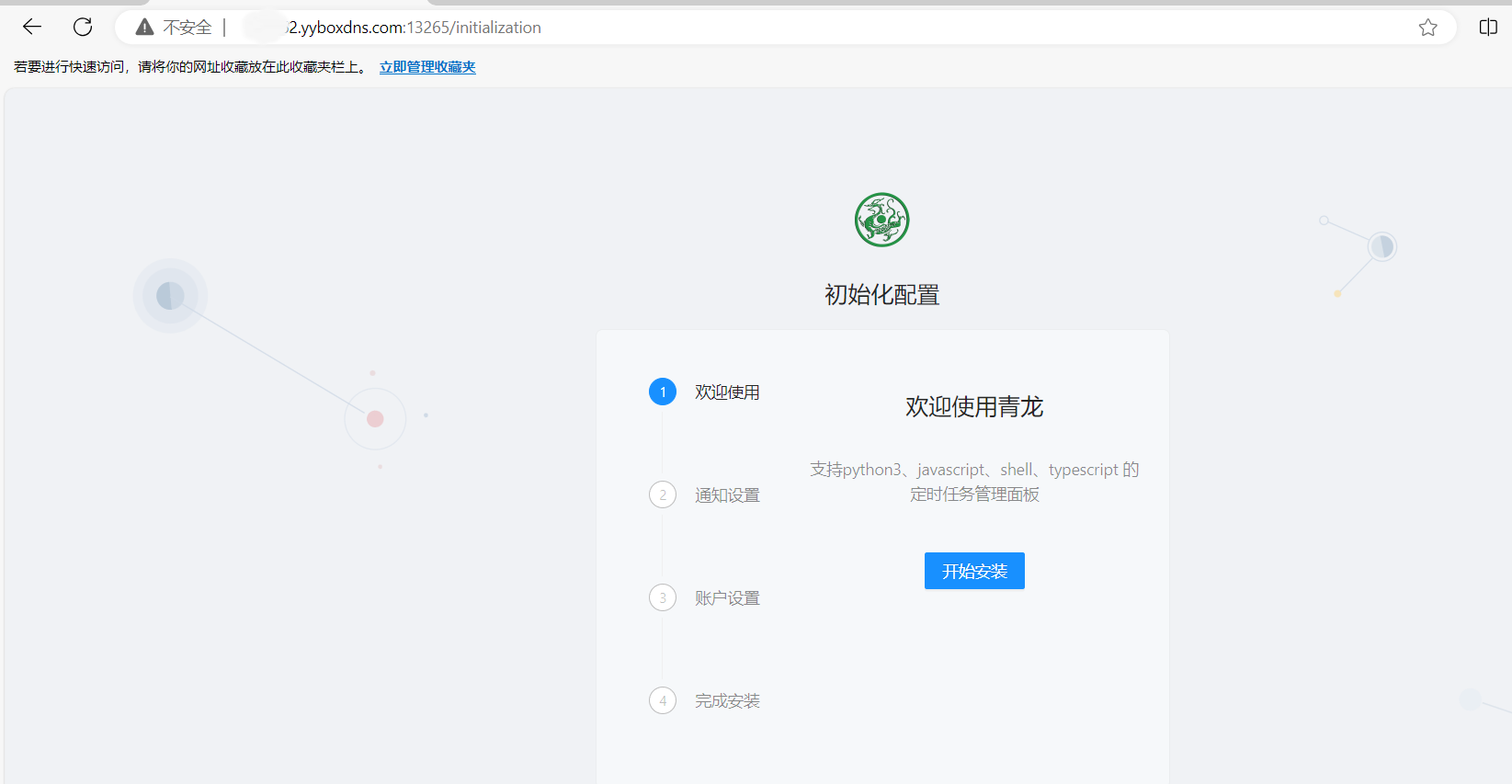Select step 3 circle 账户设置
Image resolution: width=1512 pixels, height=784 pixels.
click(x=663, y=597)
